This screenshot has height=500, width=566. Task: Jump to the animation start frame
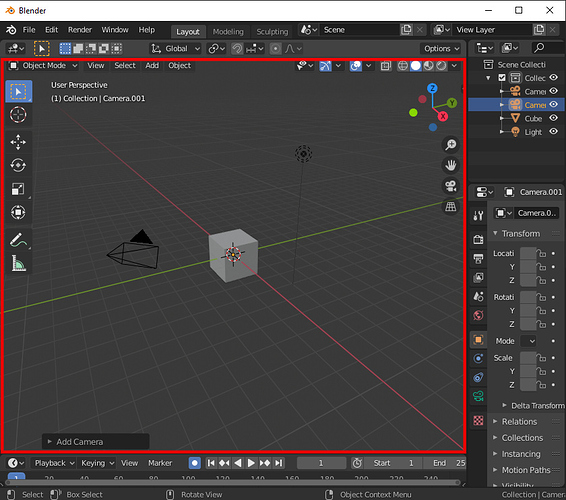point(211,463)
